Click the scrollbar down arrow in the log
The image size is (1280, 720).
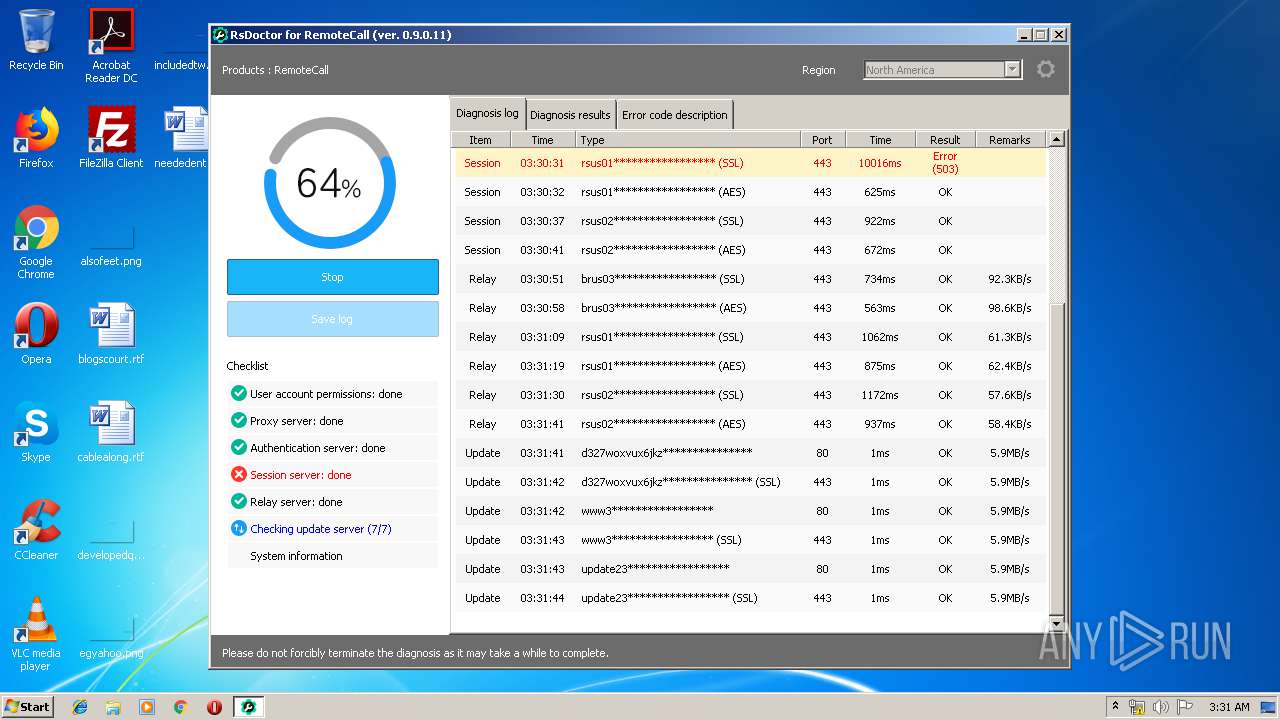click(1057, 623)
